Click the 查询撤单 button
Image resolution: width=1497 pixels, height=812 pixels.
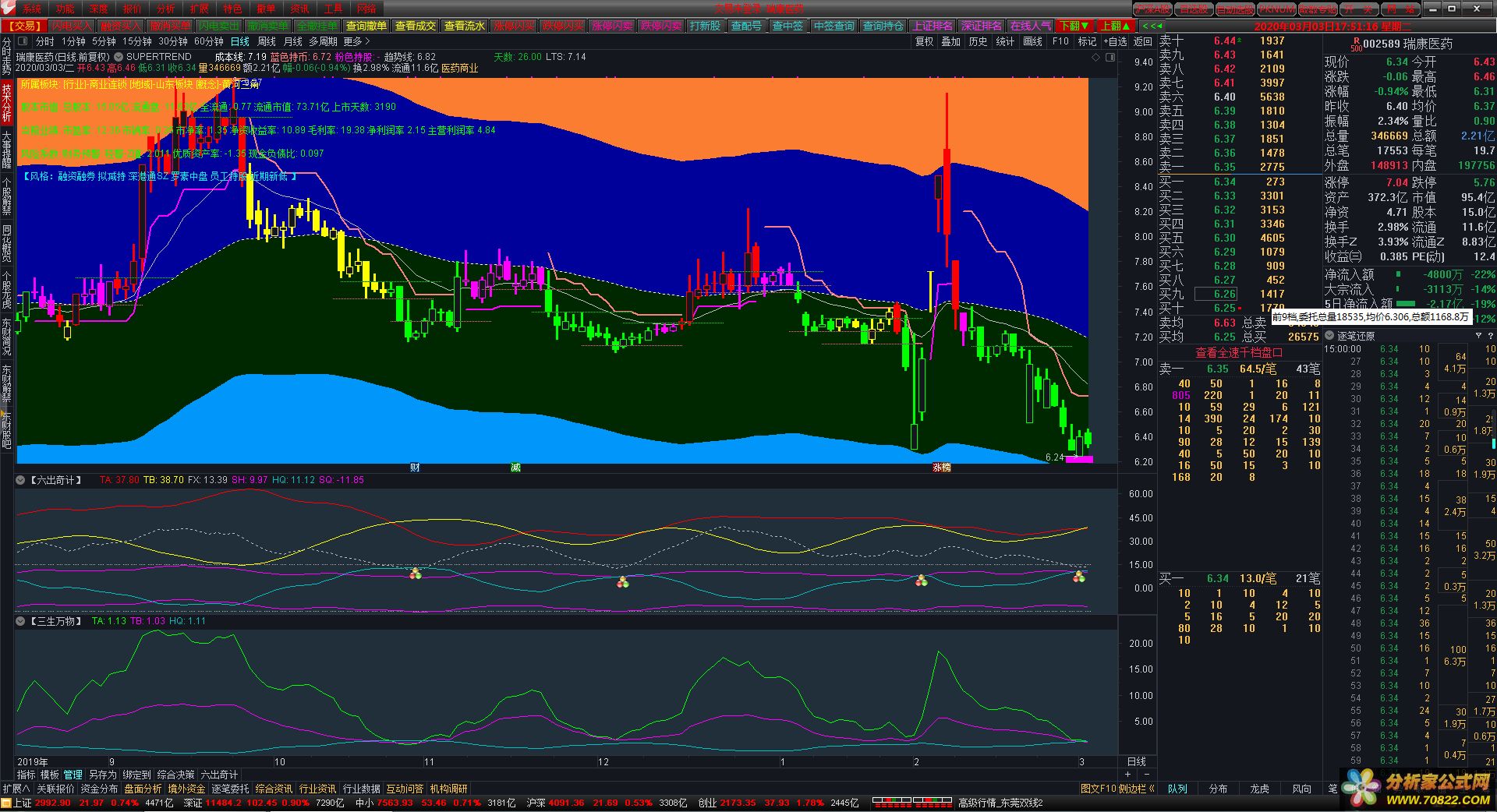tap(366, 26)
